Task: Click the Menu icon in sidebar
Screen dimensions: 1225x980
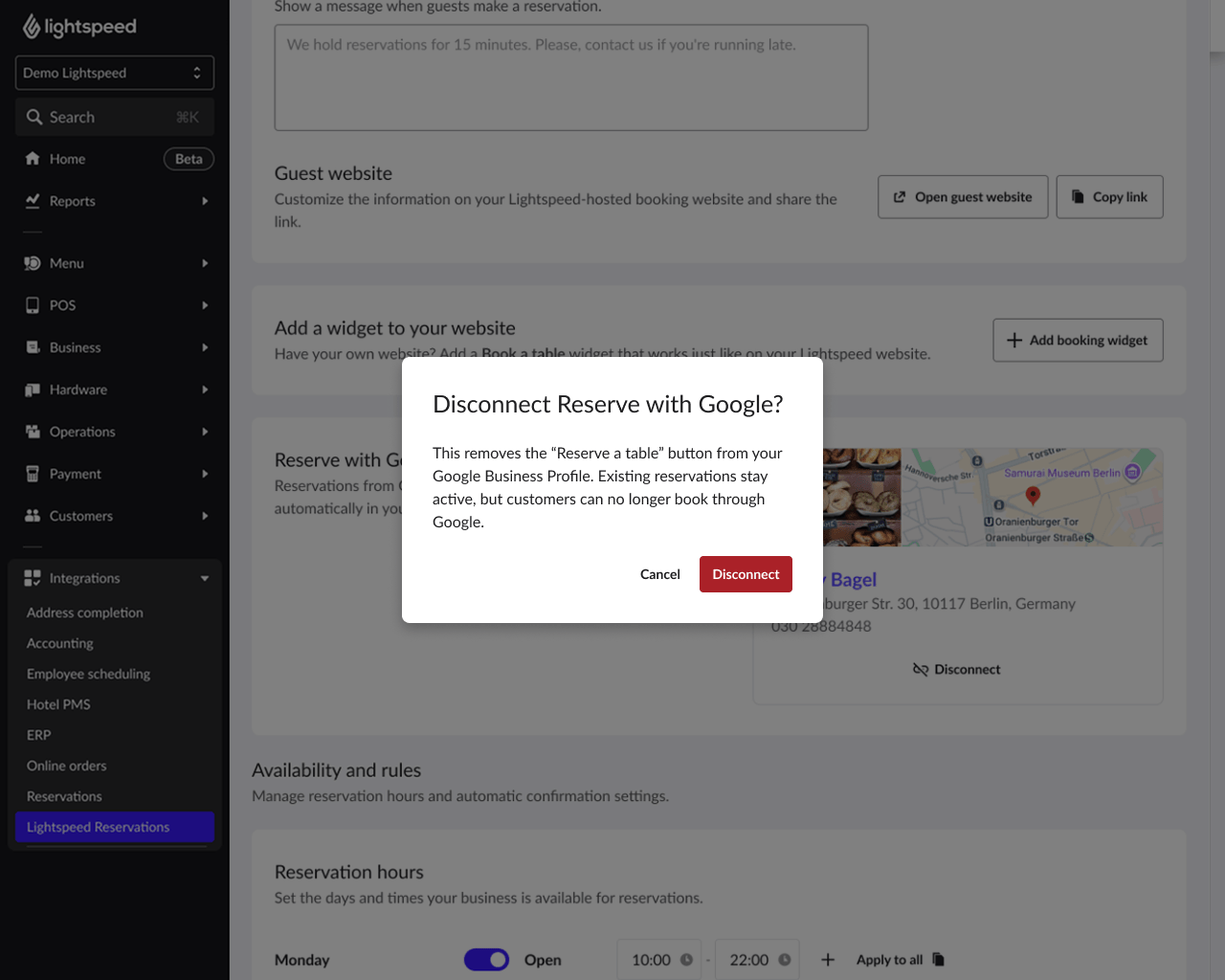Action: click(33, 263)
